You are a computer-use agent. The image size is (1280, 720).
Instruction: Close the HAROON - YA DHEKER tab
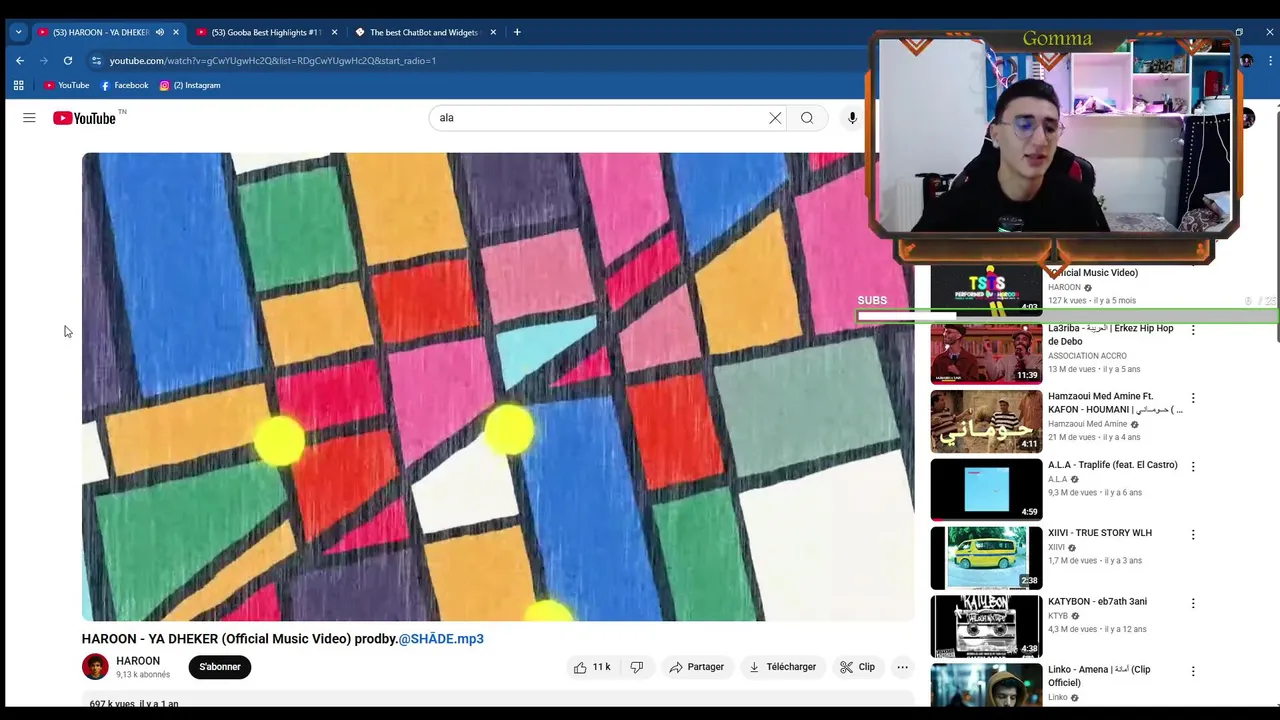click(176, 32)
